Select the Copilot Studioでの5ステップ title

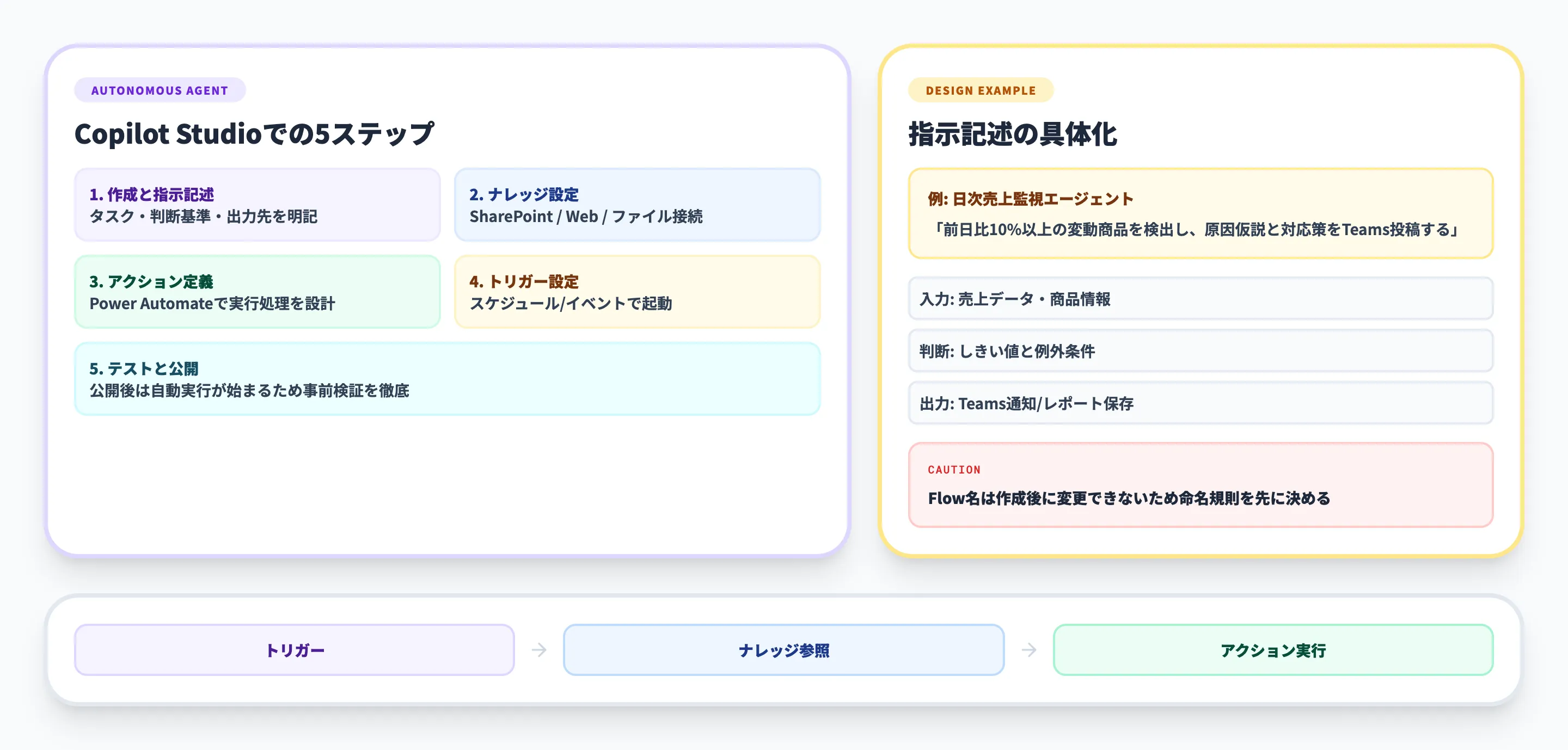pyautogui.click(x=254, y=133)
